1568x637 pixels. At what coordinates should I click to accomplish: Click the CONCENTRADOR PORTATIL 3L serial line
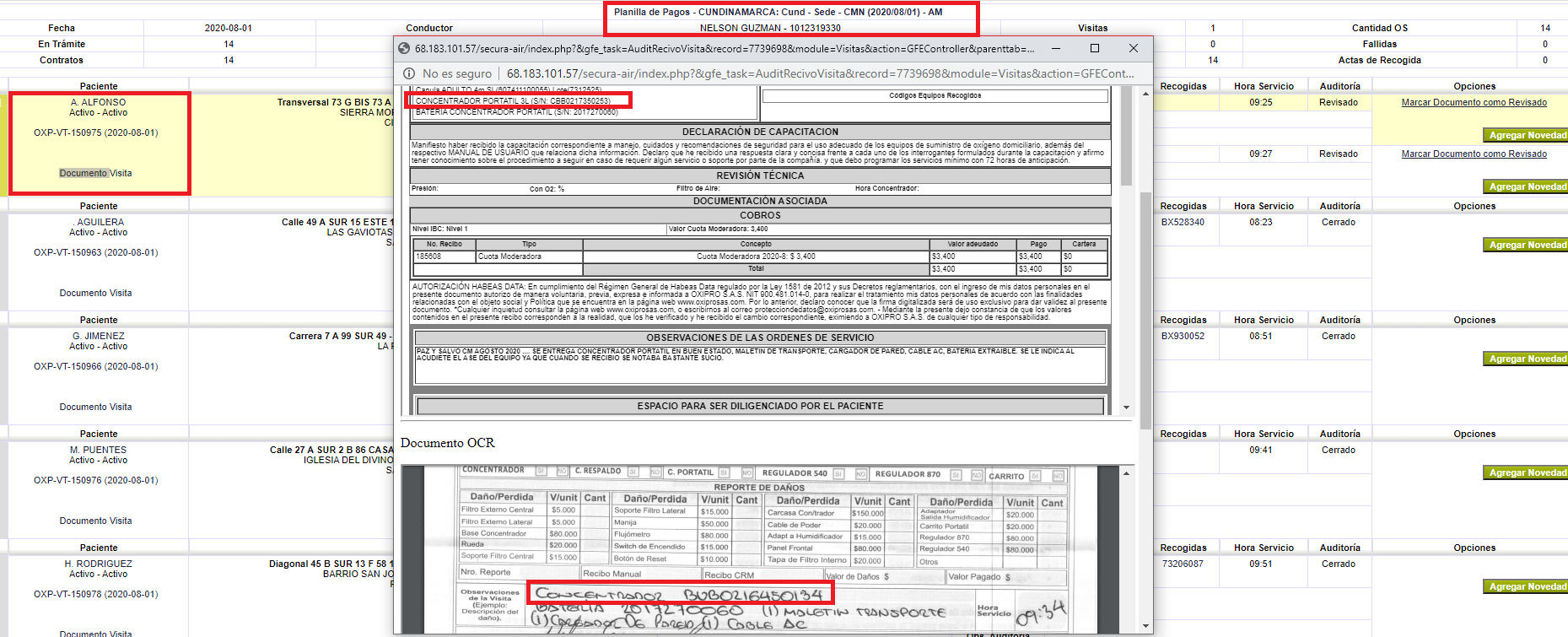pos(513,100)
